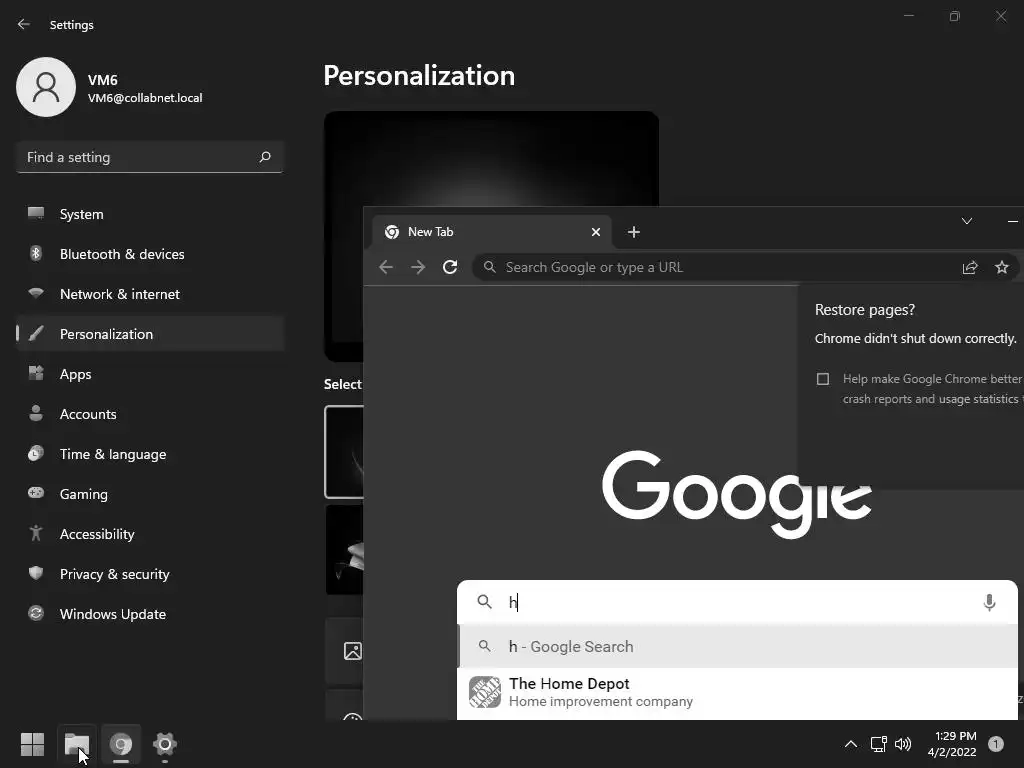Reload the page in Chrome

point(450,267)
